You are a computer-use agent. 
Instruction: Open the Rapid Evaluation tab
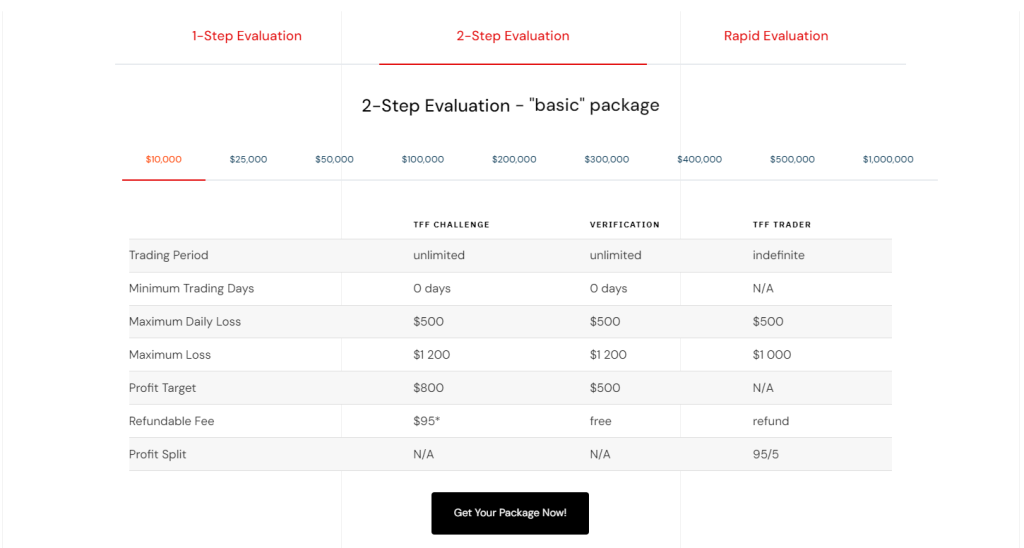(776, 36)
